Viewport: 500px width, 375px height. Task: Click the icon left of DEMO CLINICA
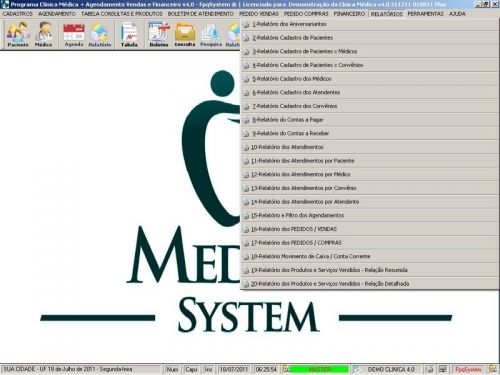tap(357, 369)
